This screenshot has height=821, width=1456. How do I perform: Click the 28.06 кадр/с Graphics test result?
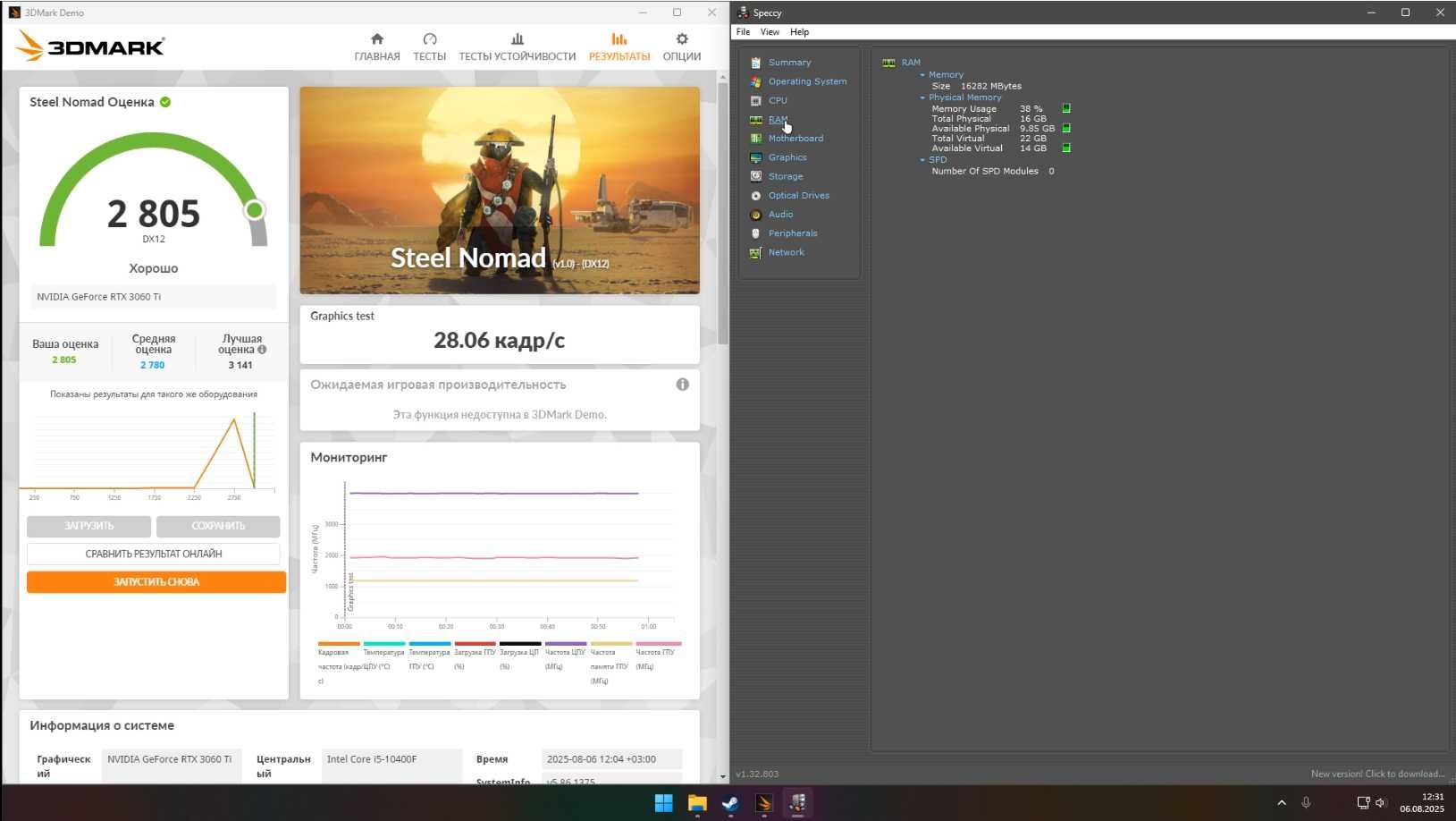[x=499, y=341]
